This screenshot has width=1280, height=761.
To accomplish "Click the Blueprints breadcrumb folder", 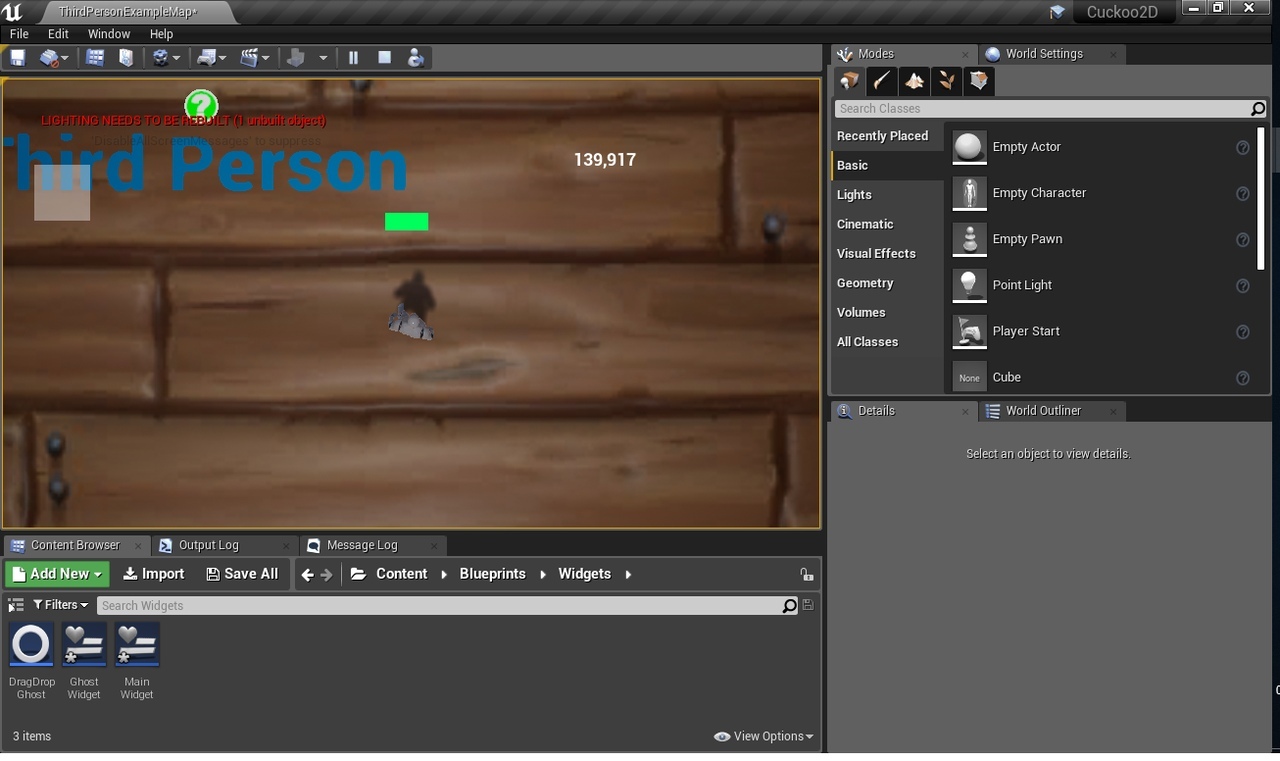I will click(492, 574).
